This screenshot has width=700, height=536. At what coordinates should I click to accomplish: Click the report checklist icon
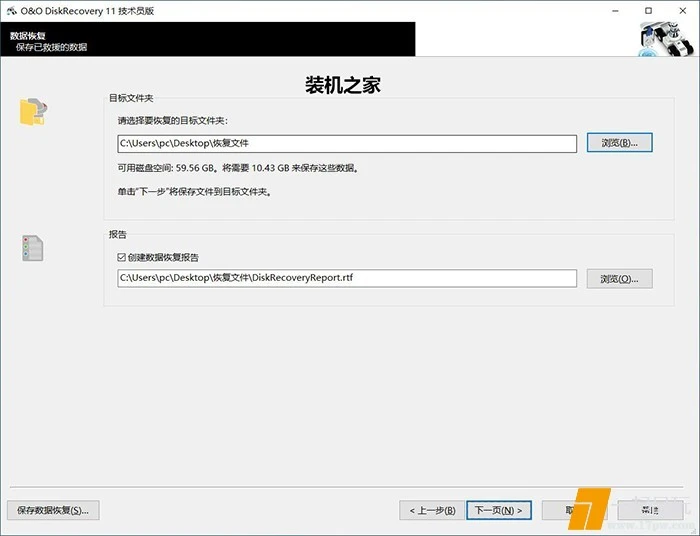pyautogui.click(x=33, y=248)
